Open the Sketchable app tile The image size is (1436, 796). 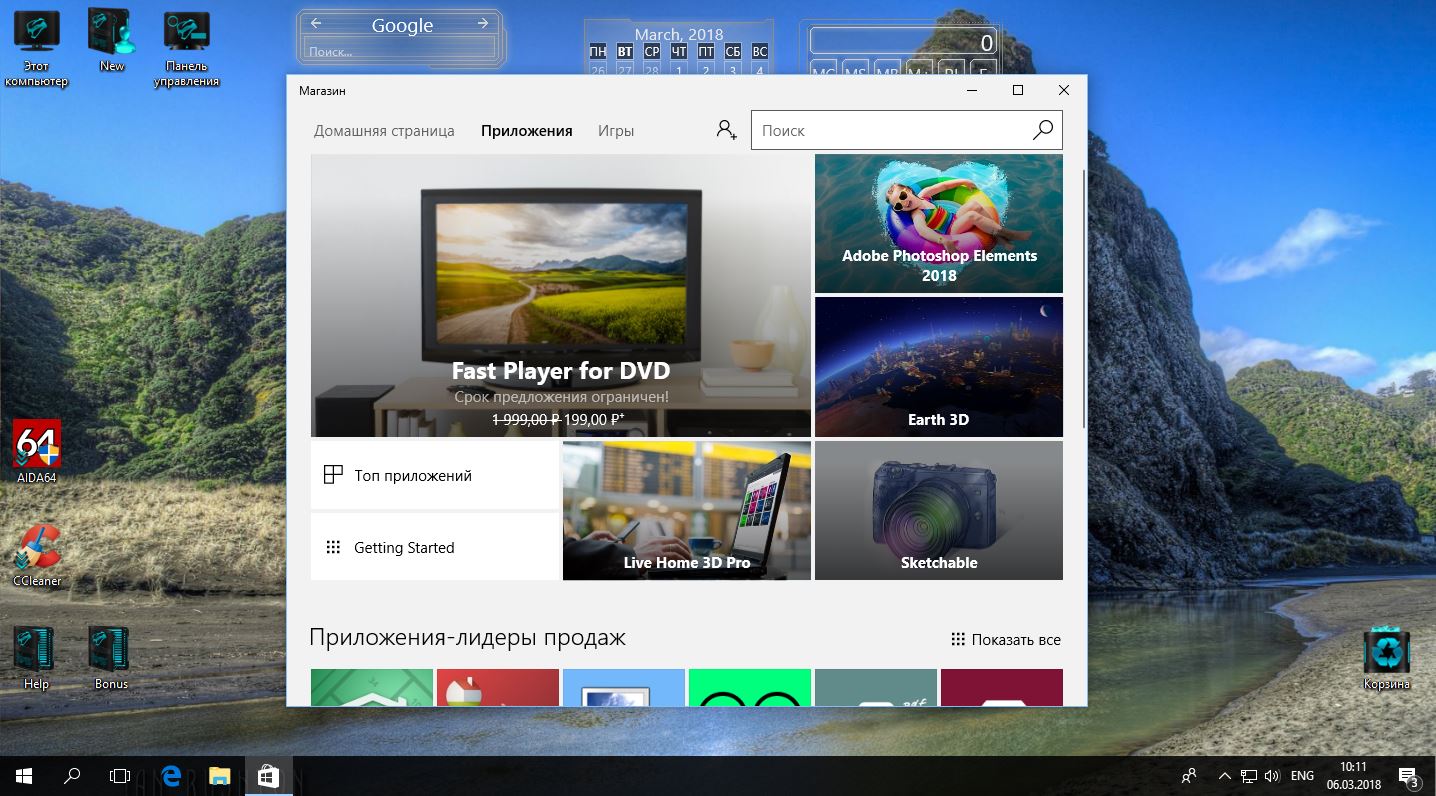939,511
